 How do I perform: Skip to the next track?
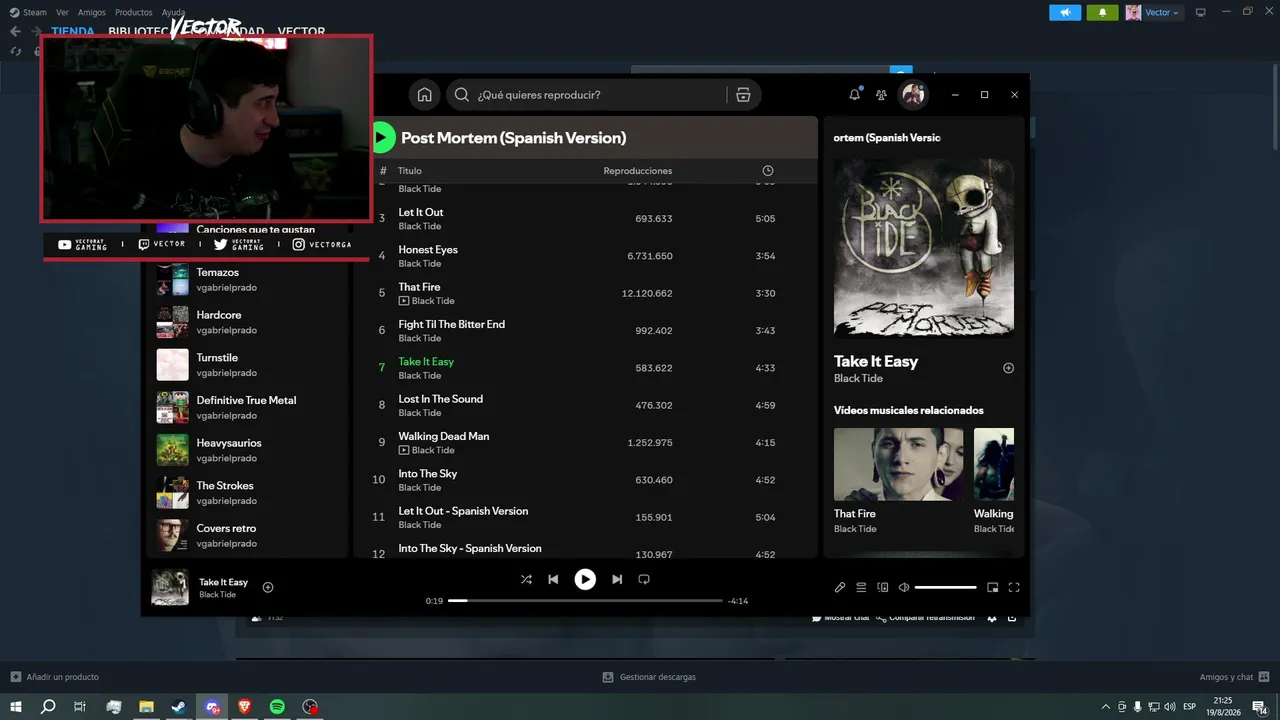coord(617,579)
